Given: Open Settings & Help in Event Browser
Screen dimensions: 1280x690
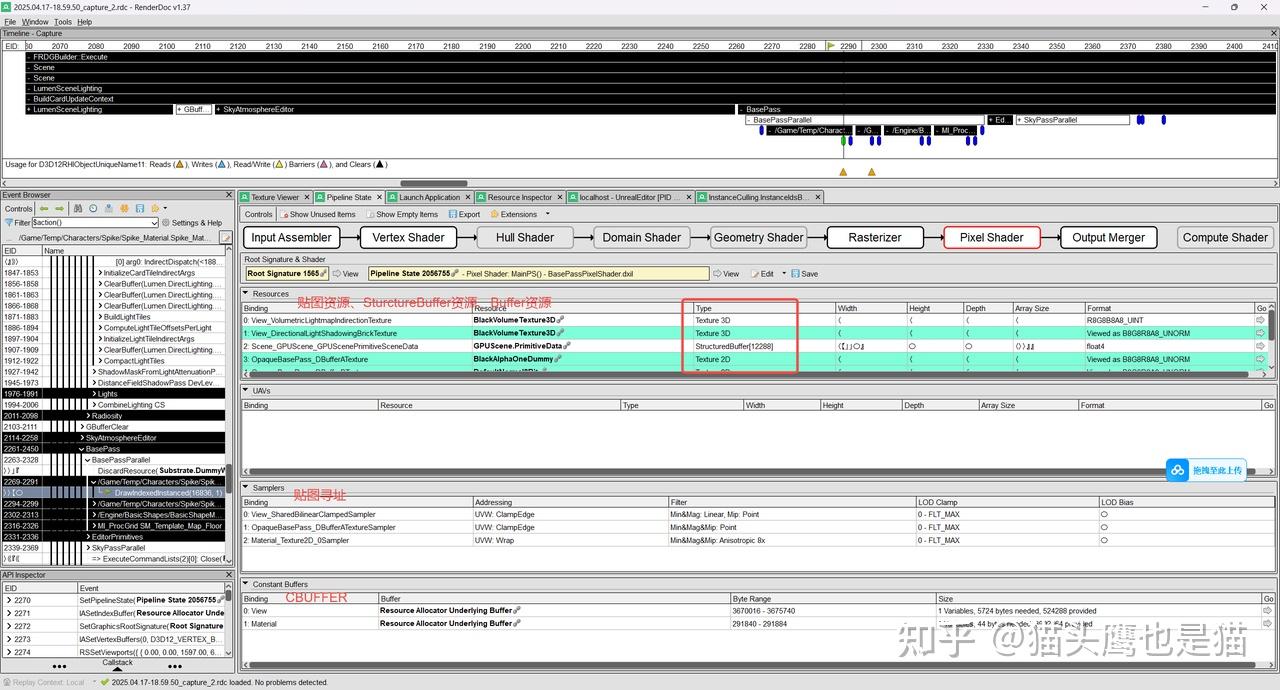Looking at the screenshot, I should (x=197, y=222).
